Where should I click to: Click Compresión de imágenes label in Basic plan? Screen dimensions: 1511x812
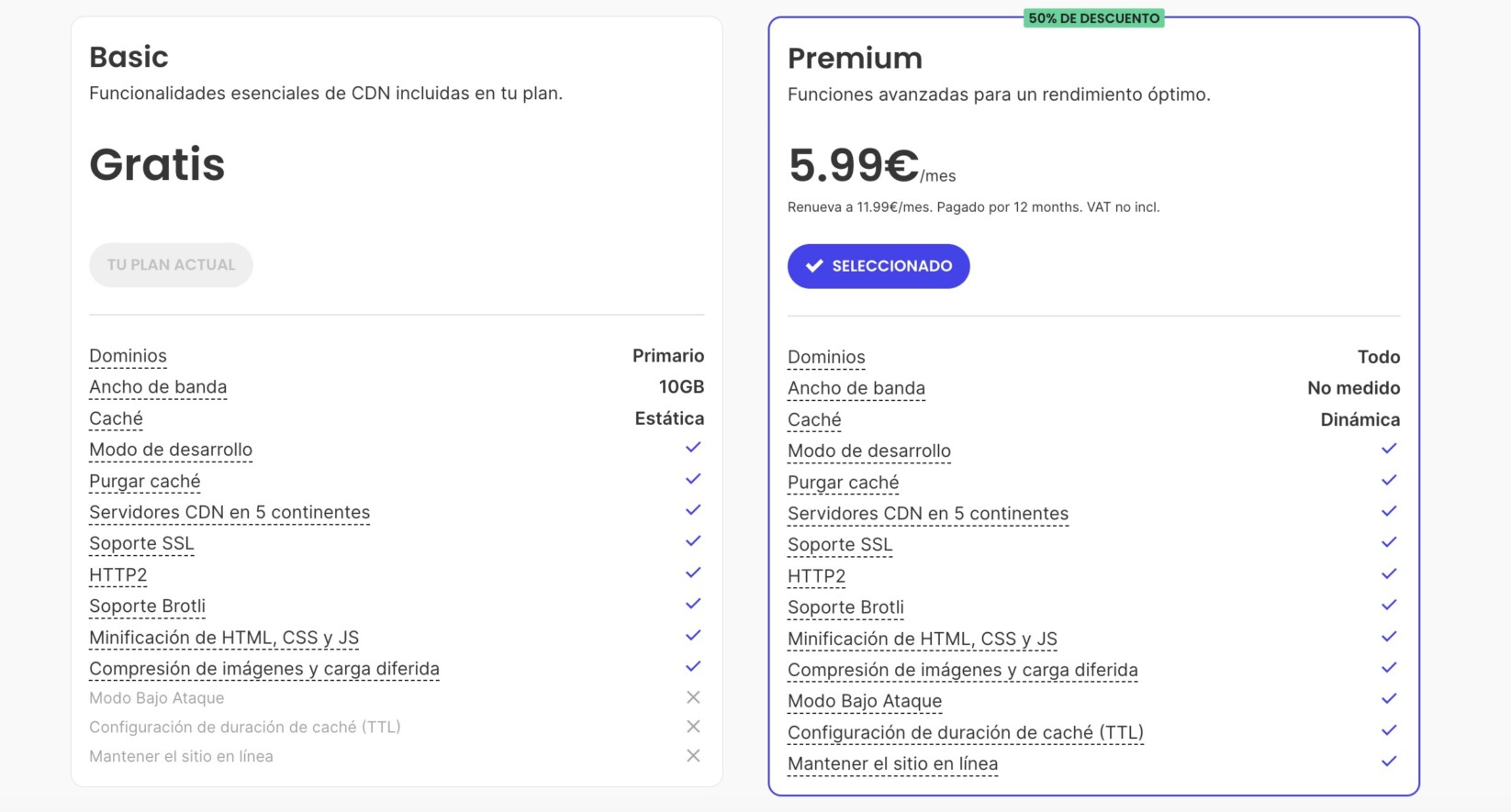point(264,669)
